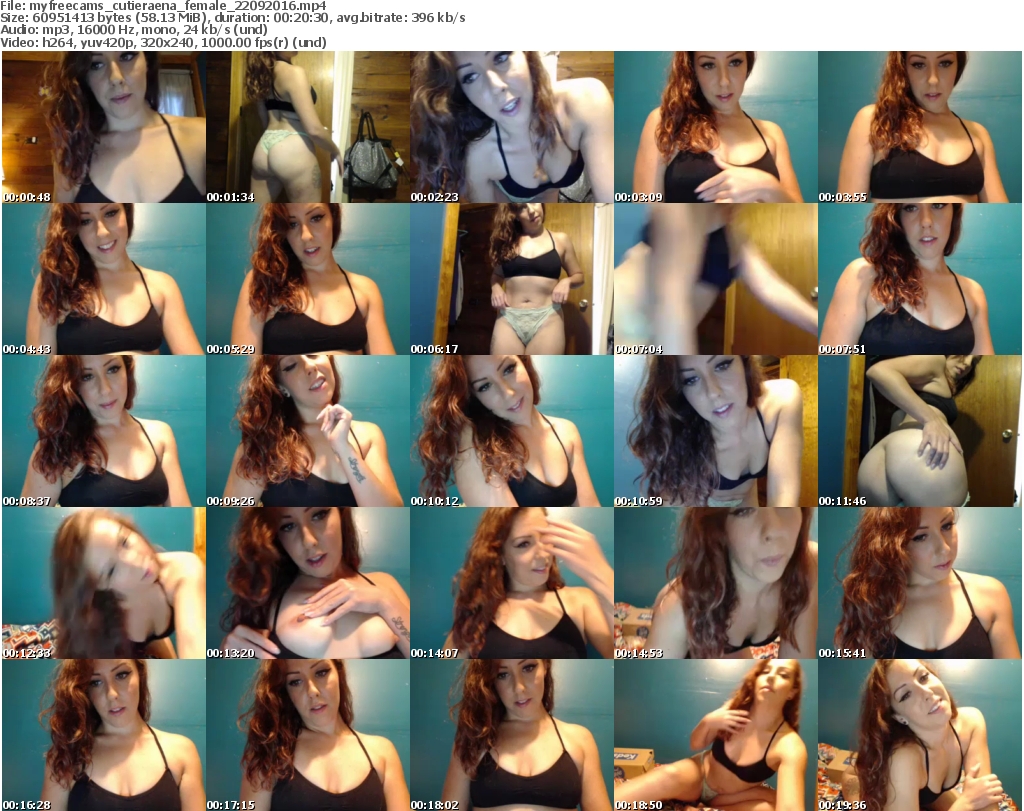Select the frame at 00:01:34
The height and width of the screenshot is (811, 1024).
pyautogui.click(x=307, y=127)
